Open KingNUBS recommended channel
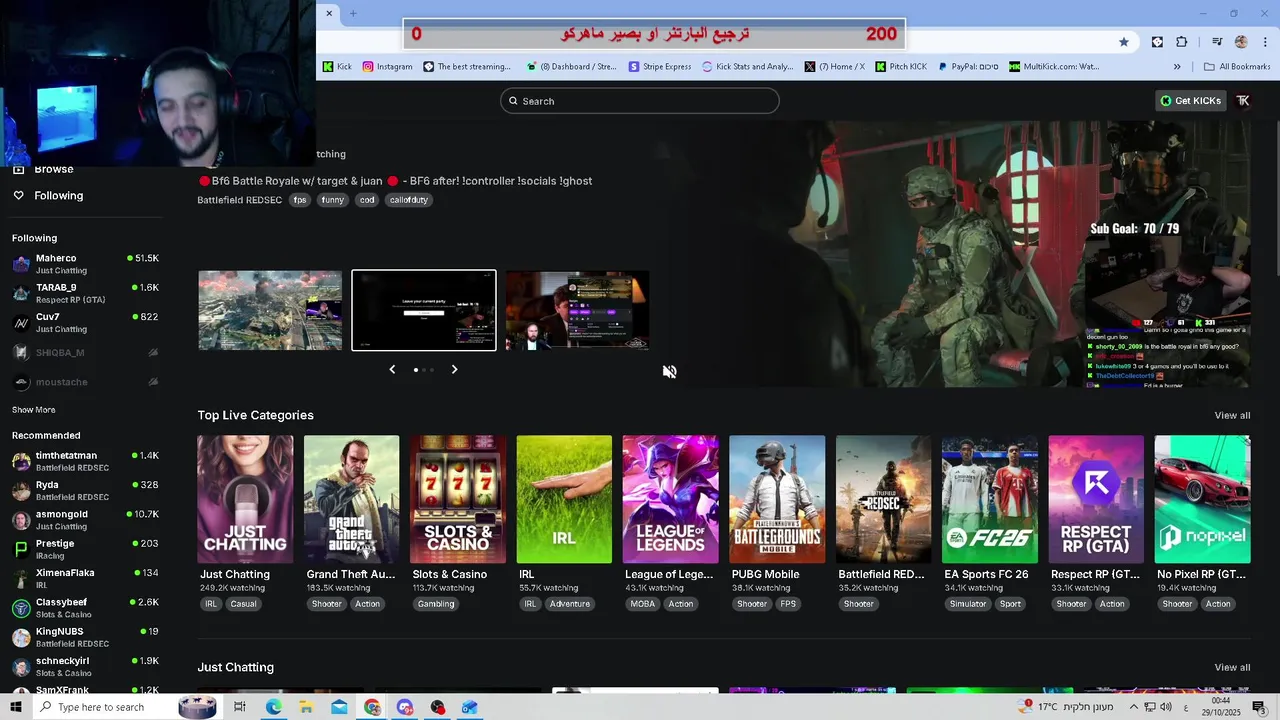 [85, 637]
